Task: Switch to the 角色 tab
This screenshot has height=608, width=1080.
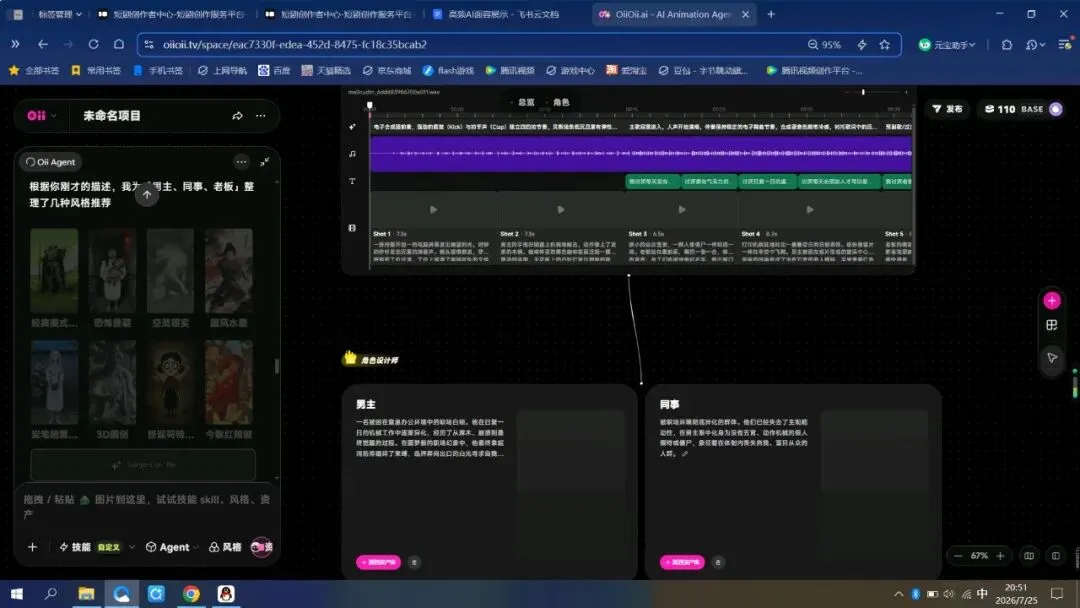Action: coord(561,102)
